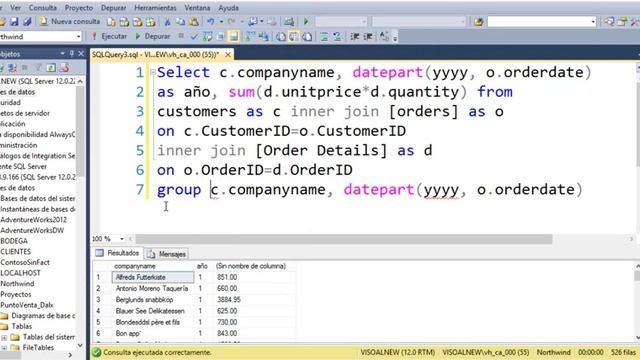Click the Save All icon
Screen dimensions: 640x360
click(x=27, y=21)
